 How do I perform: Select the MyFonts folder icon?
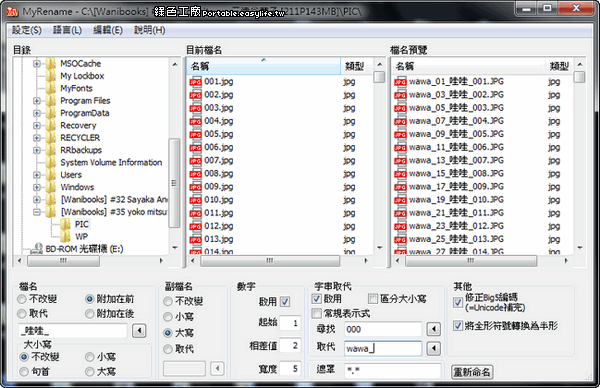point(51,88)
